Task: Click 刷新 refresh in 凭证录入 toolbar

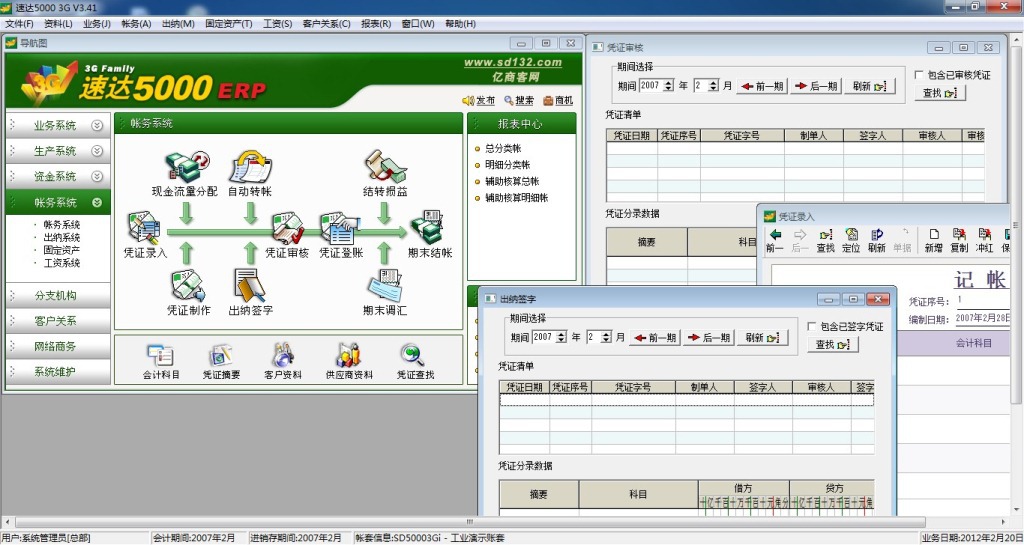Action: tap(877, 240)
